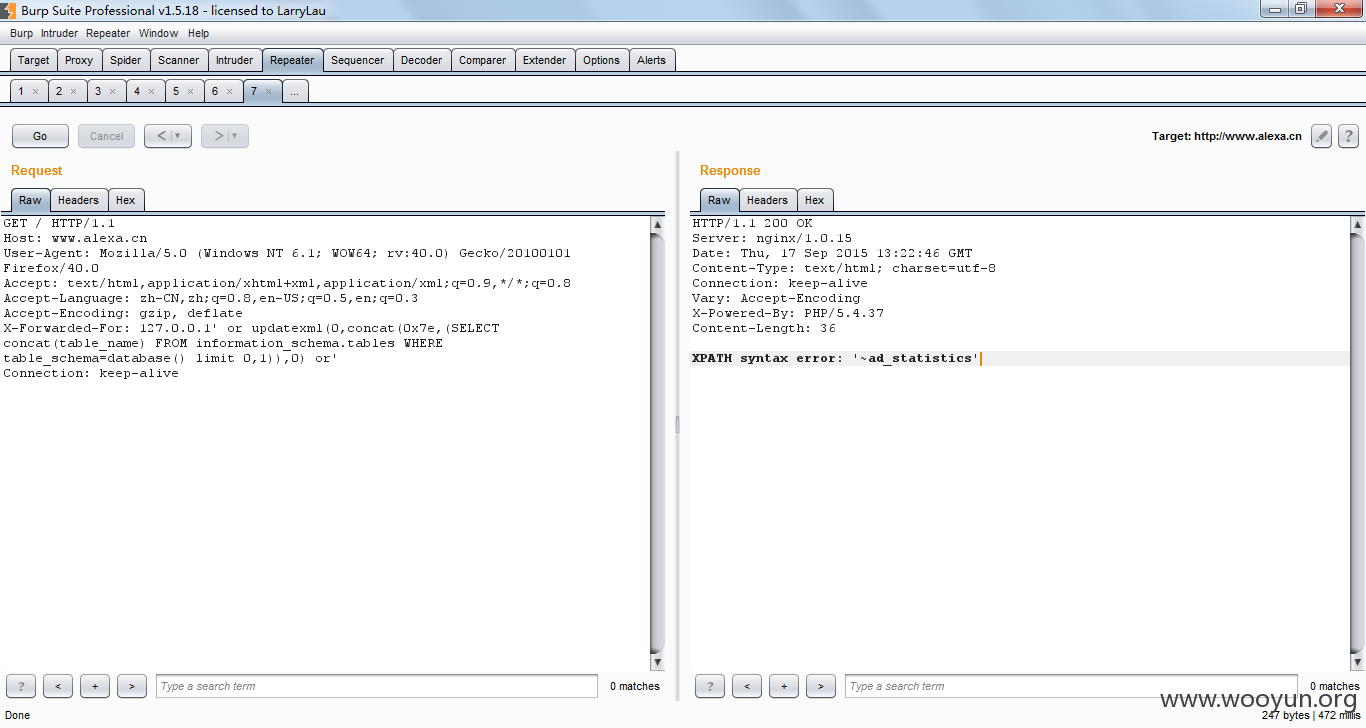Click request pane scrollbar down arrow
1366x728 pixels.
click(x=657, y=662)
